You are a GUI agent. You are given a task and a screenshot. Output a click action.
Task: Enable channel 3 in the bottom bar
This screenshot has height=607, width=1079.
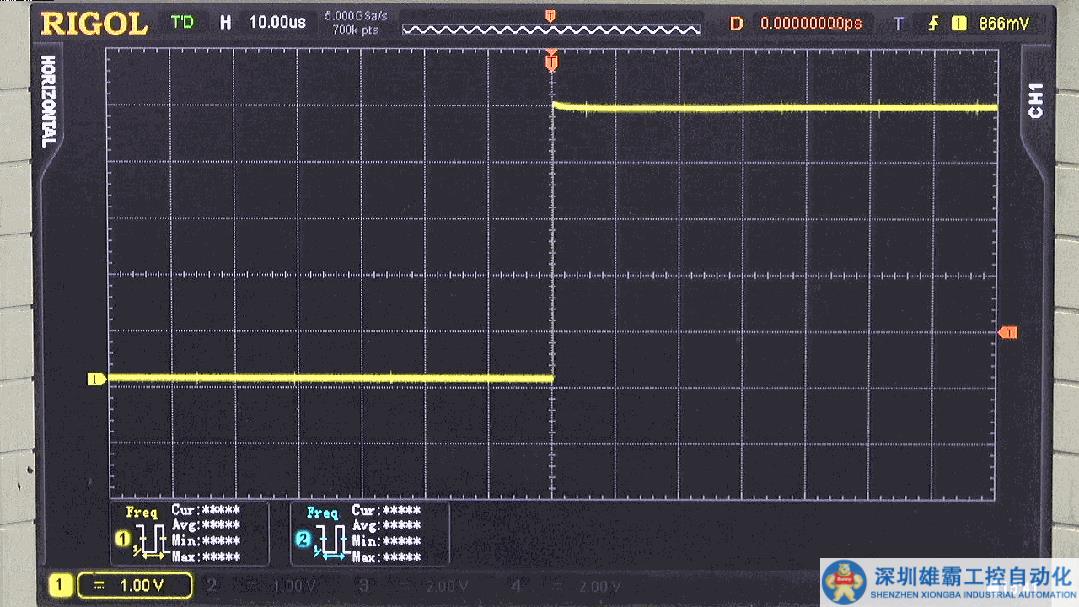[364, 585]
